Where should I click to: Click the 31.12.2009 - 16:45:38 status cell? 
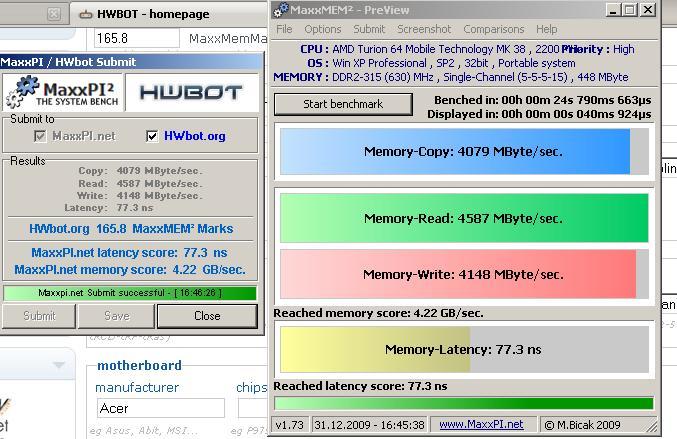[x=369, y=425]
